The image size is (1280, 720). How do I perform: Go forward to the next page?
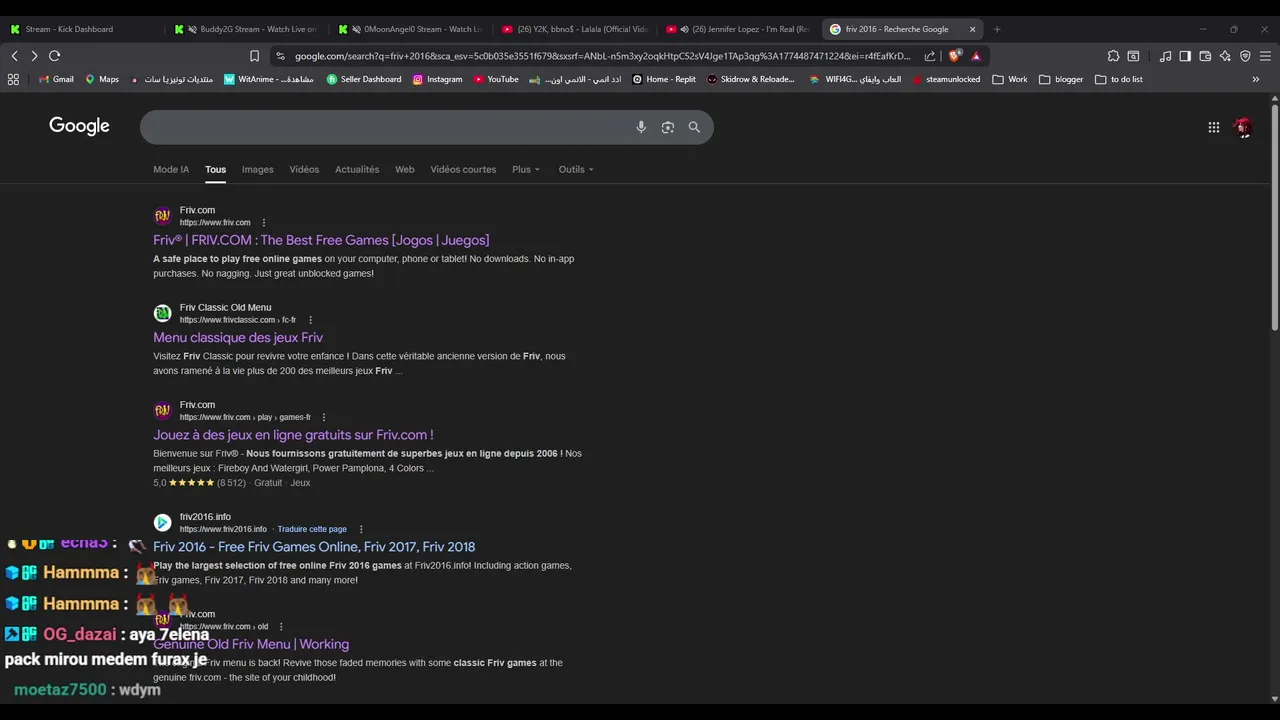[34, 56]
